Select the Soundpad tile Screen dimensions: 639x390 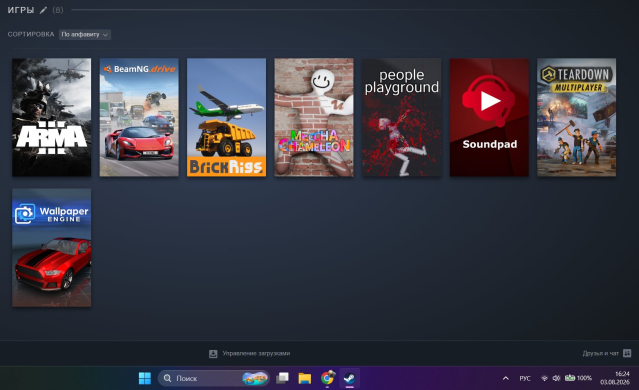(x=489, y=117)
